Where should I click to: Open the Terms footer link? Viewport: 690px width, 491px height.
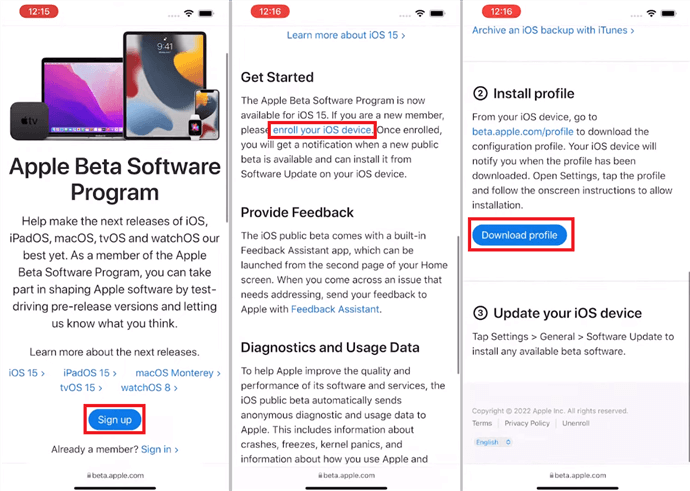coord(482,423)
